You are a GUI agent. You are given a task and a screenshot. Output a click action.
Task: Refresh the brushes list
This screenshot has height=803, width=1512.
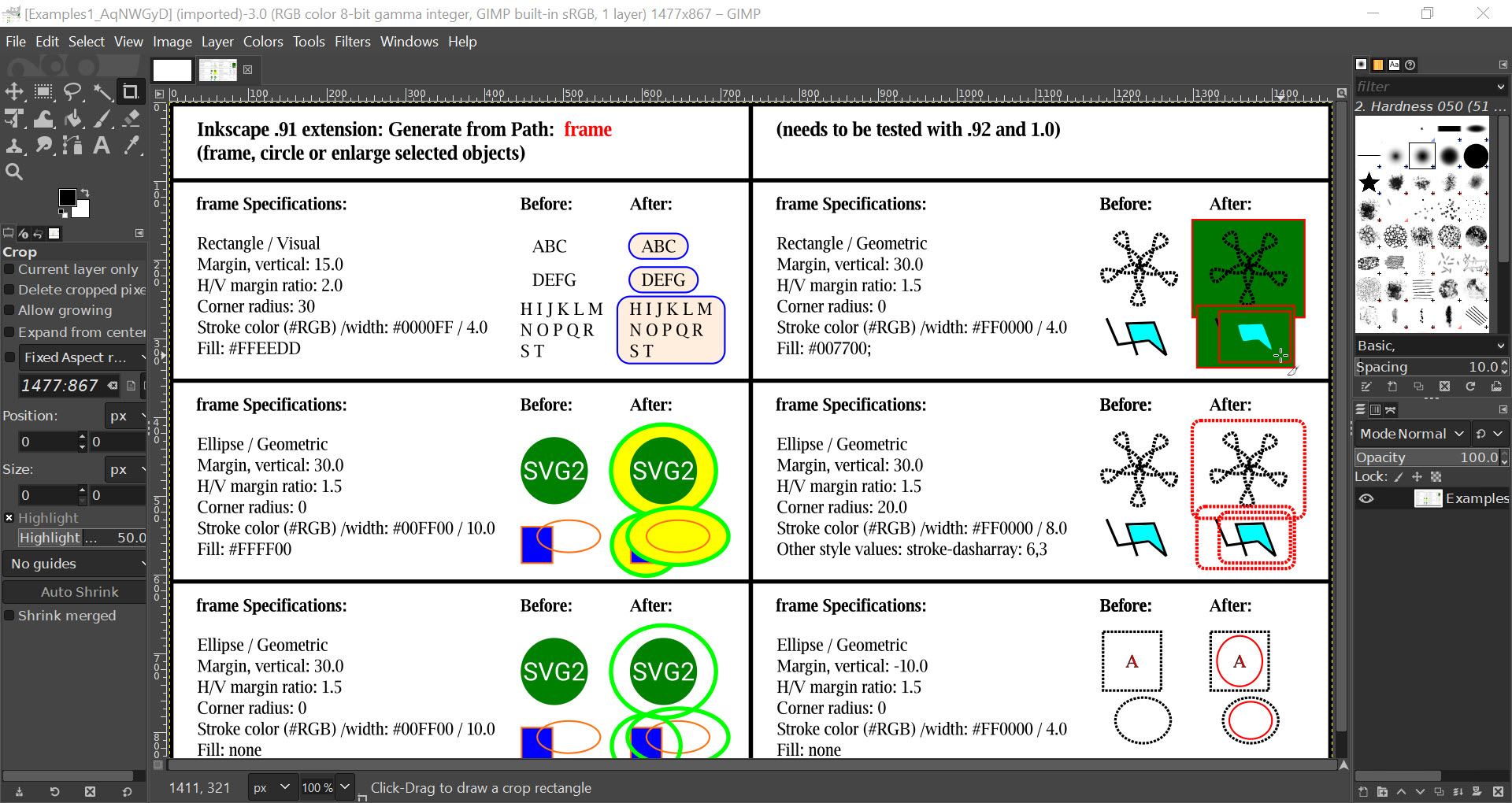1470,387
